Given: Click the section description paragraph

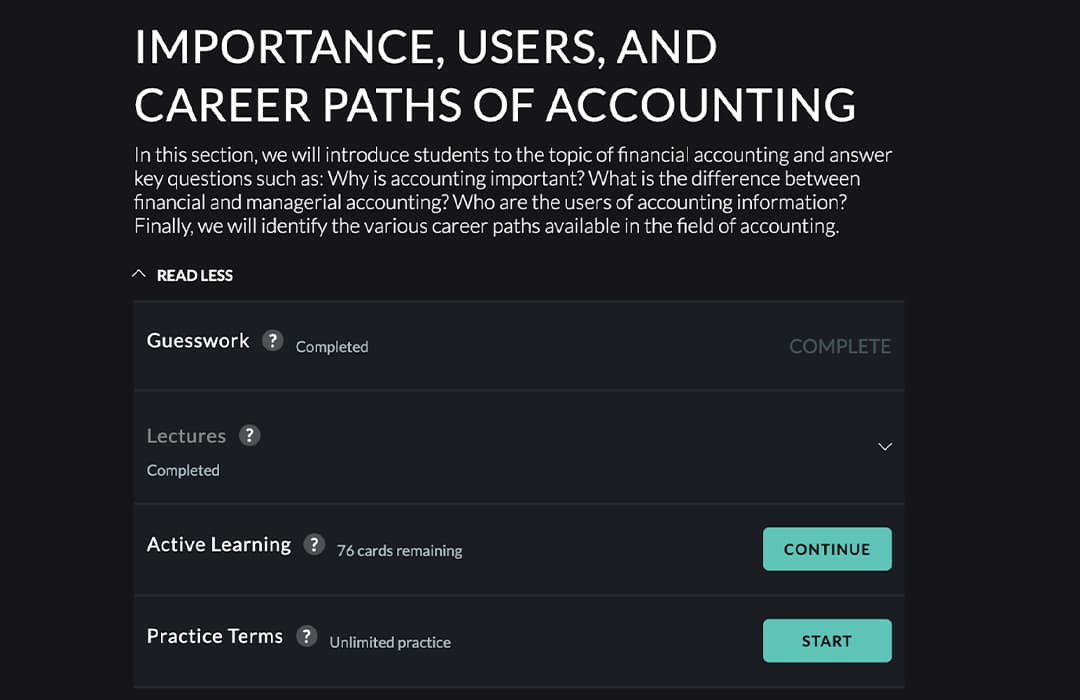Looking at the screenshot, I should [x=512, y=190].
